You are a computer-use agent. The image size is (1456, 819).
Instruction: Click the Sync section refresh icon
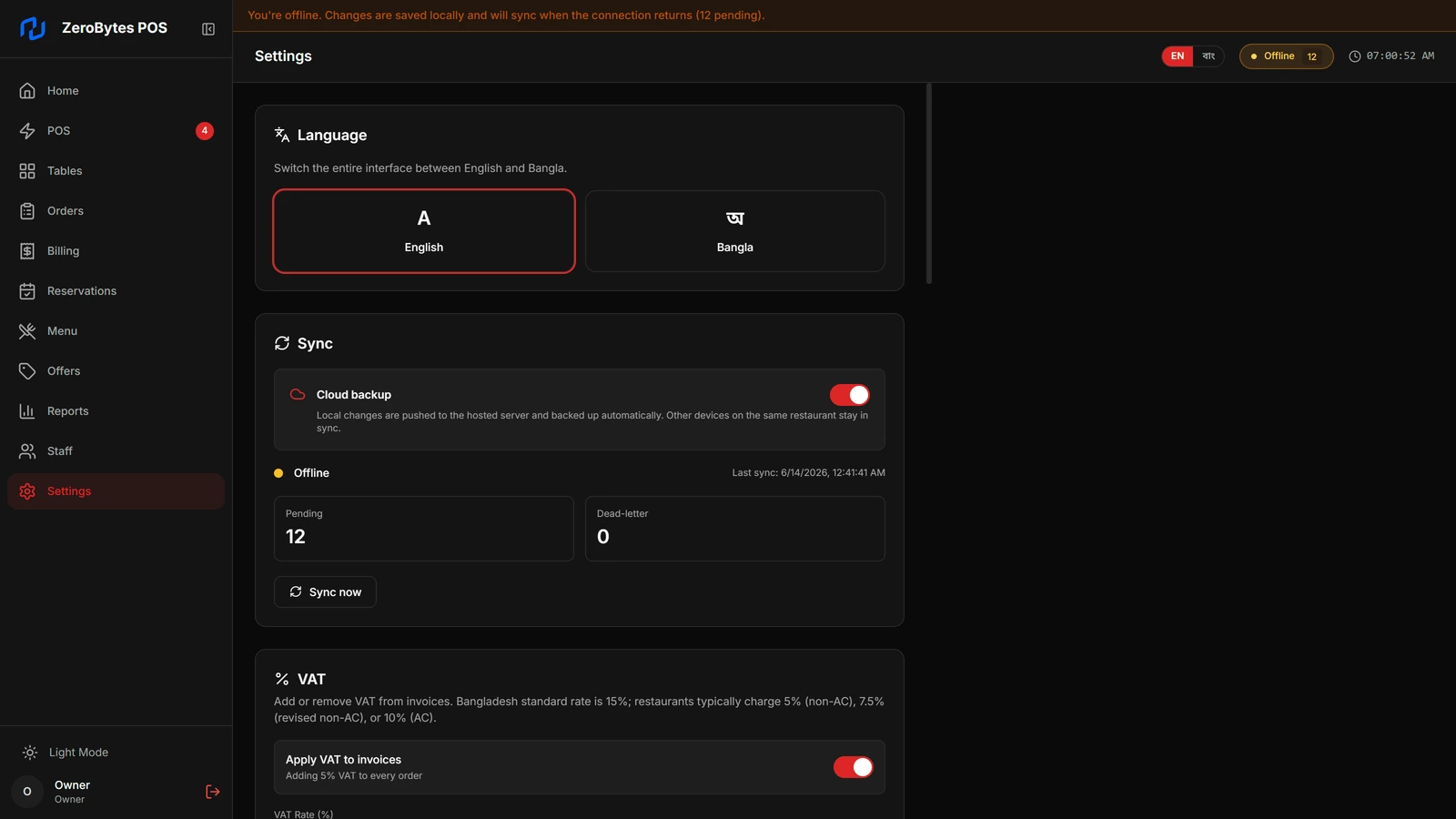point(282,343)
